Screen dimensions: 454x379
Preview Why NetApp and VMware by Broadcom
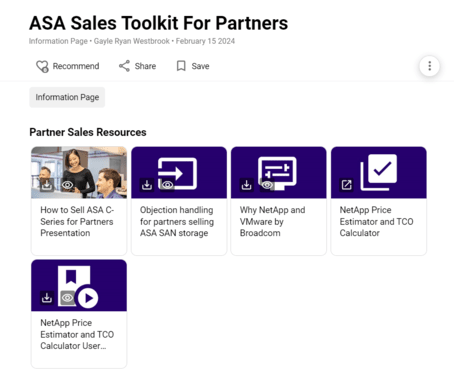click(x=267, y=185)
